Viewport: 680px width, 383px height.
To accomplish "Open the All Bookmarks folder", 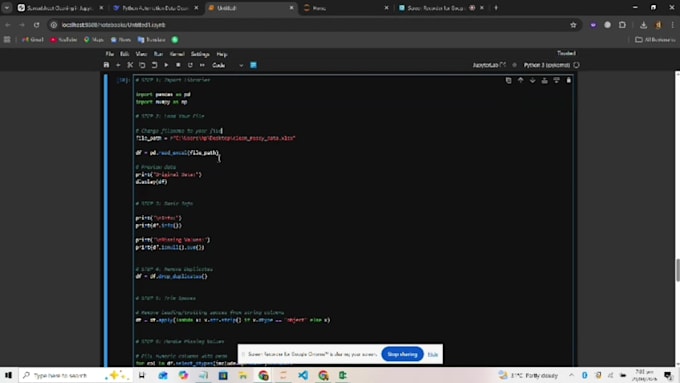I will pyautogui.click(x=655, y=39).
